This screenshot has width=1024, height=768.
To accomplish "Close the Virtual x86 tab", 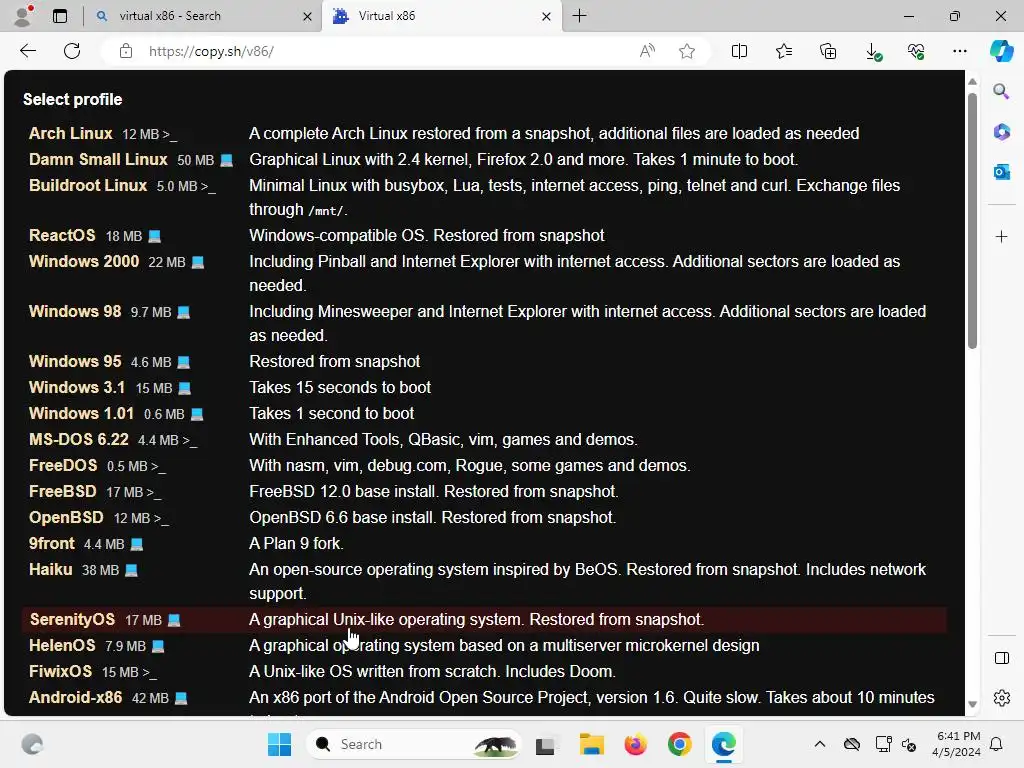I will click(547, 16).
